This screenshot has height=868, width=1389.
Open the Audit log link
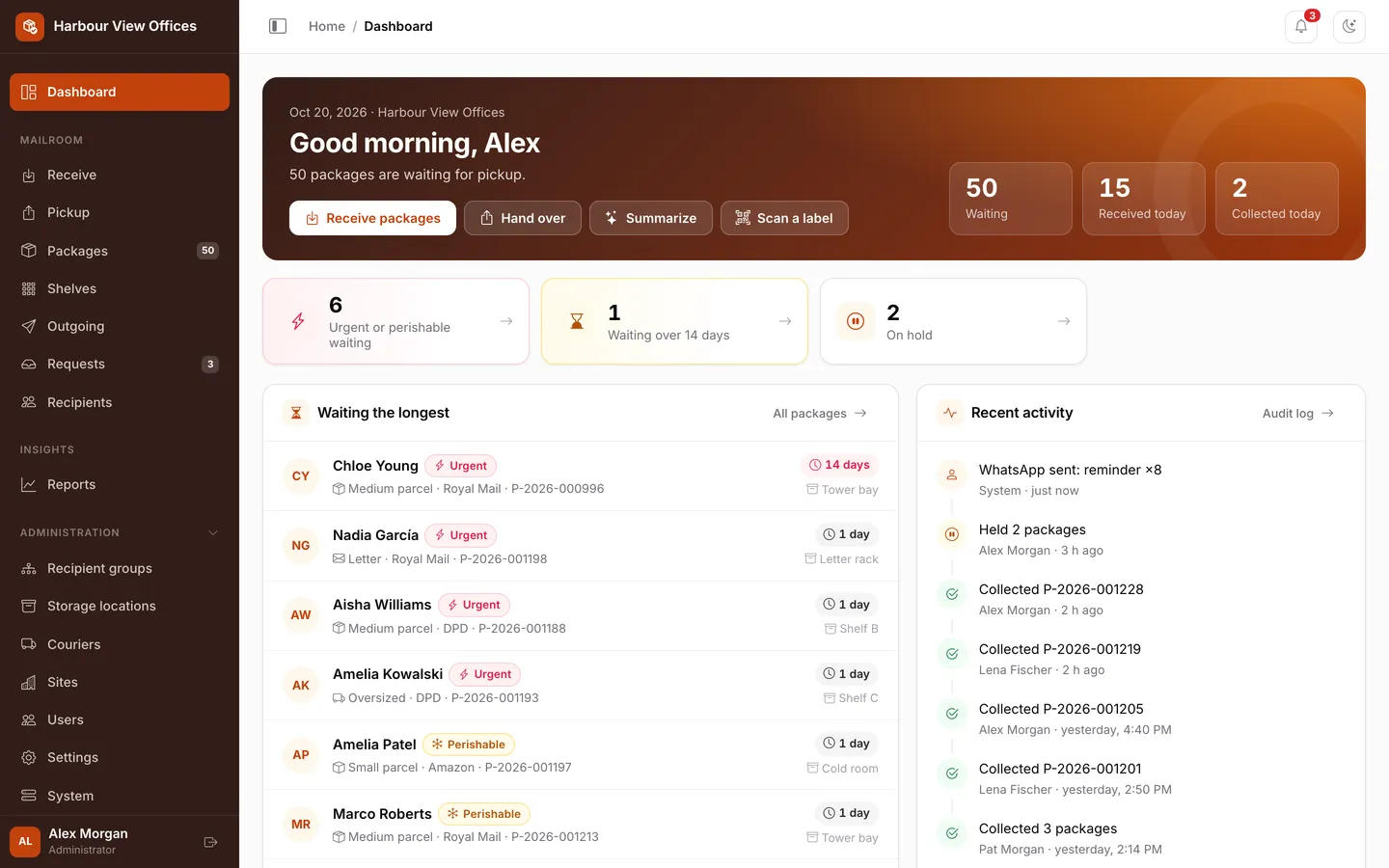pyautogui.click(x=1298, y=413)
